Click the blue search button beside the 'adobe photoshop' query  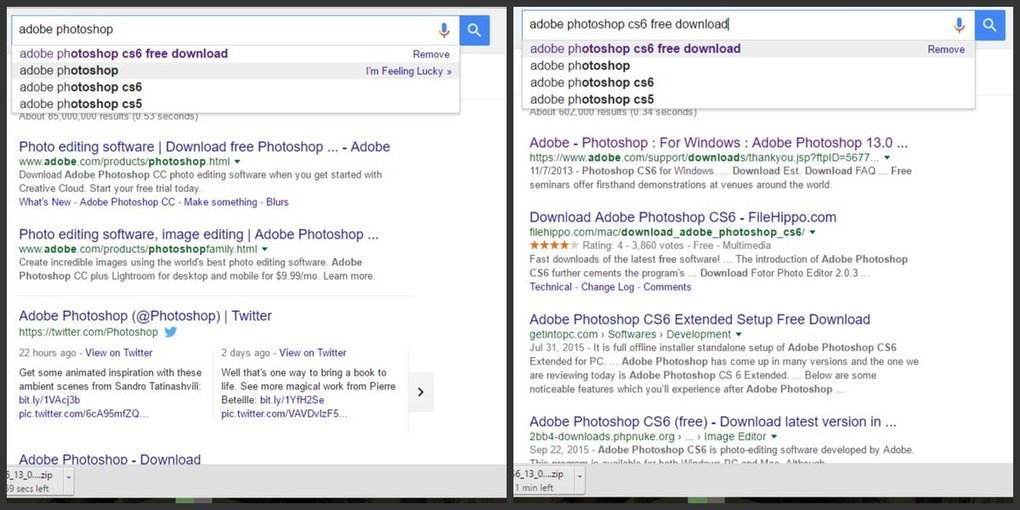tap(474, 30)
